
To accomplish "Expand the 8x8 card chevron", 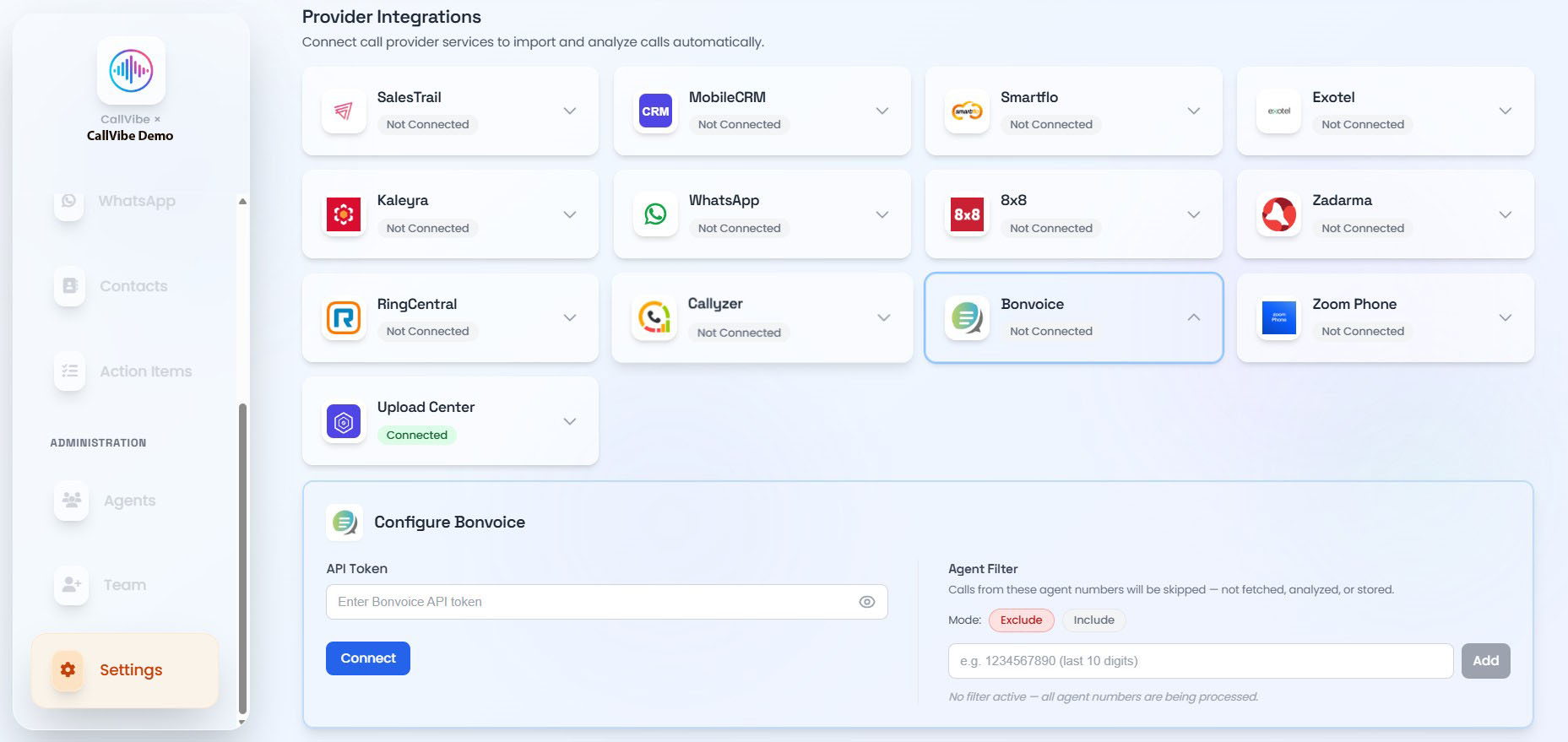I will coord(1194,214).
